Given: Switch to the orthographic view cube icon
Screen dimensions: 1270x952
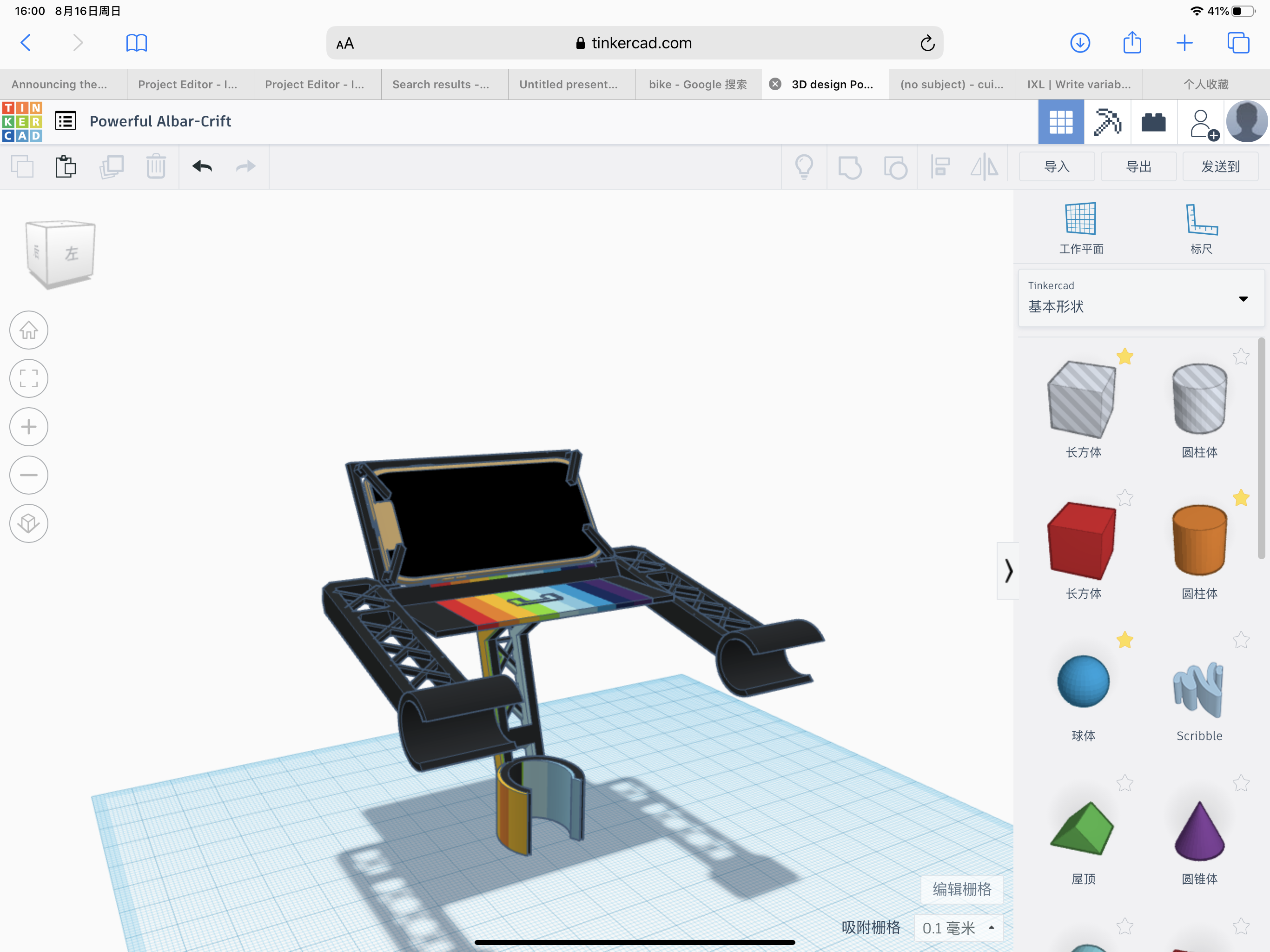Looking at the screenshot, I should point(29,523).
